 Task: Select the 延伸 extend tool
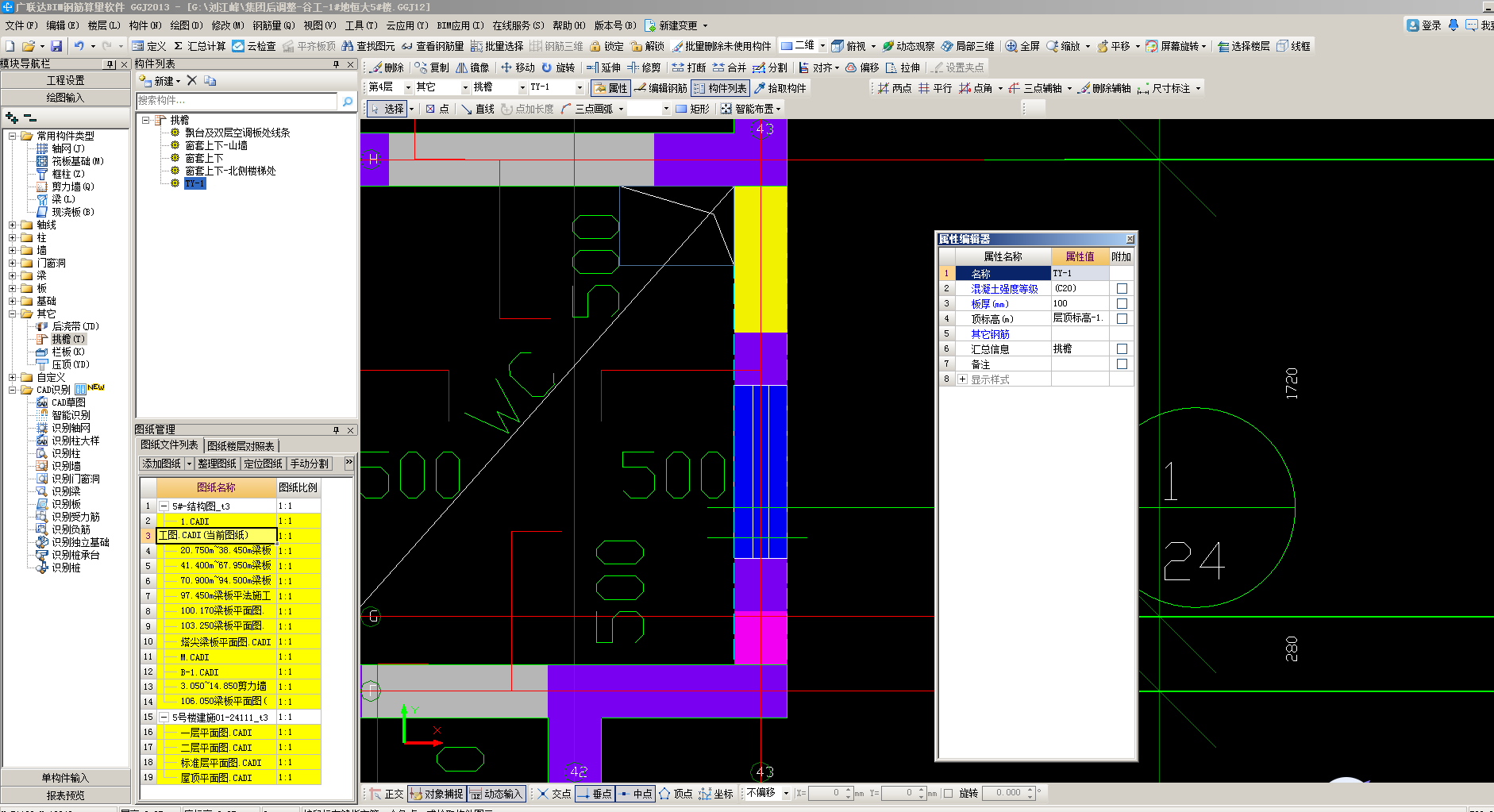point(603,67)
